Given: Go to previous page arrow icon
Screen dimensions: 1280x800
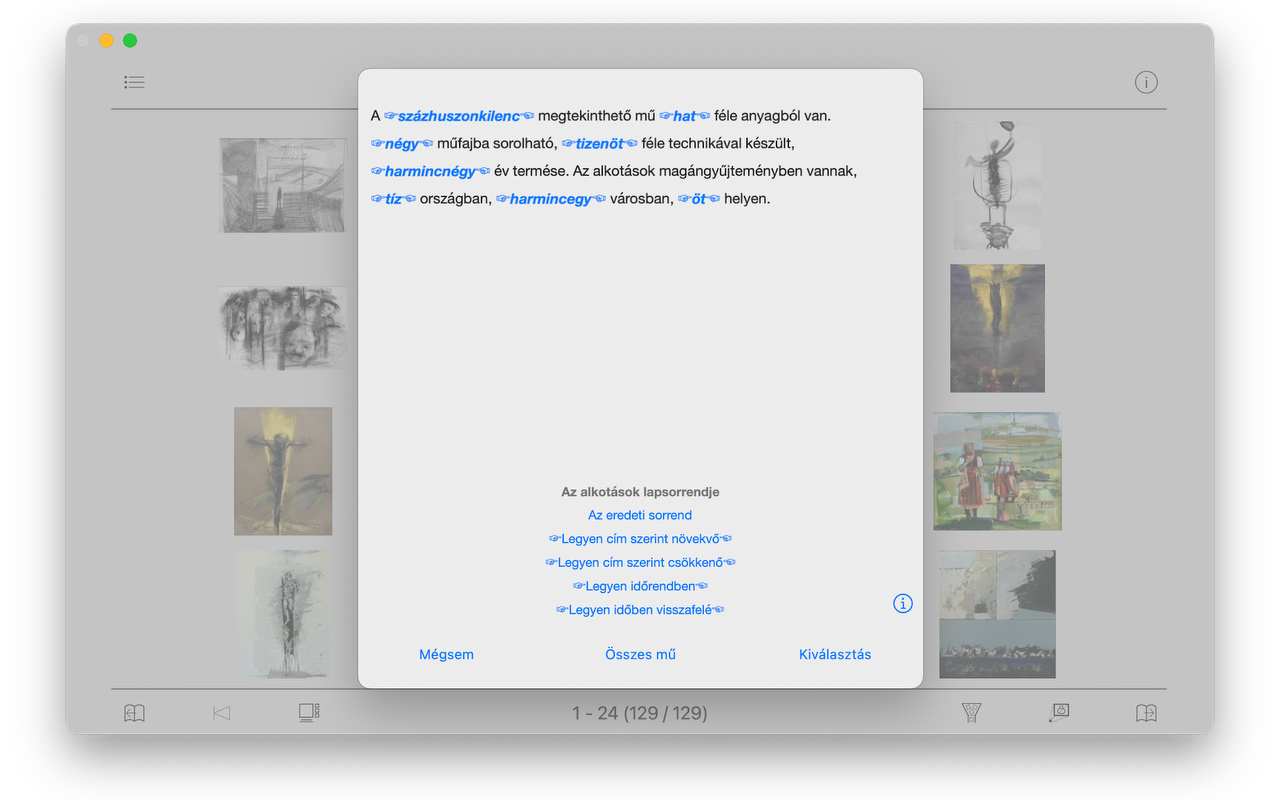Looking at the screenshot, I should [222, 713].
